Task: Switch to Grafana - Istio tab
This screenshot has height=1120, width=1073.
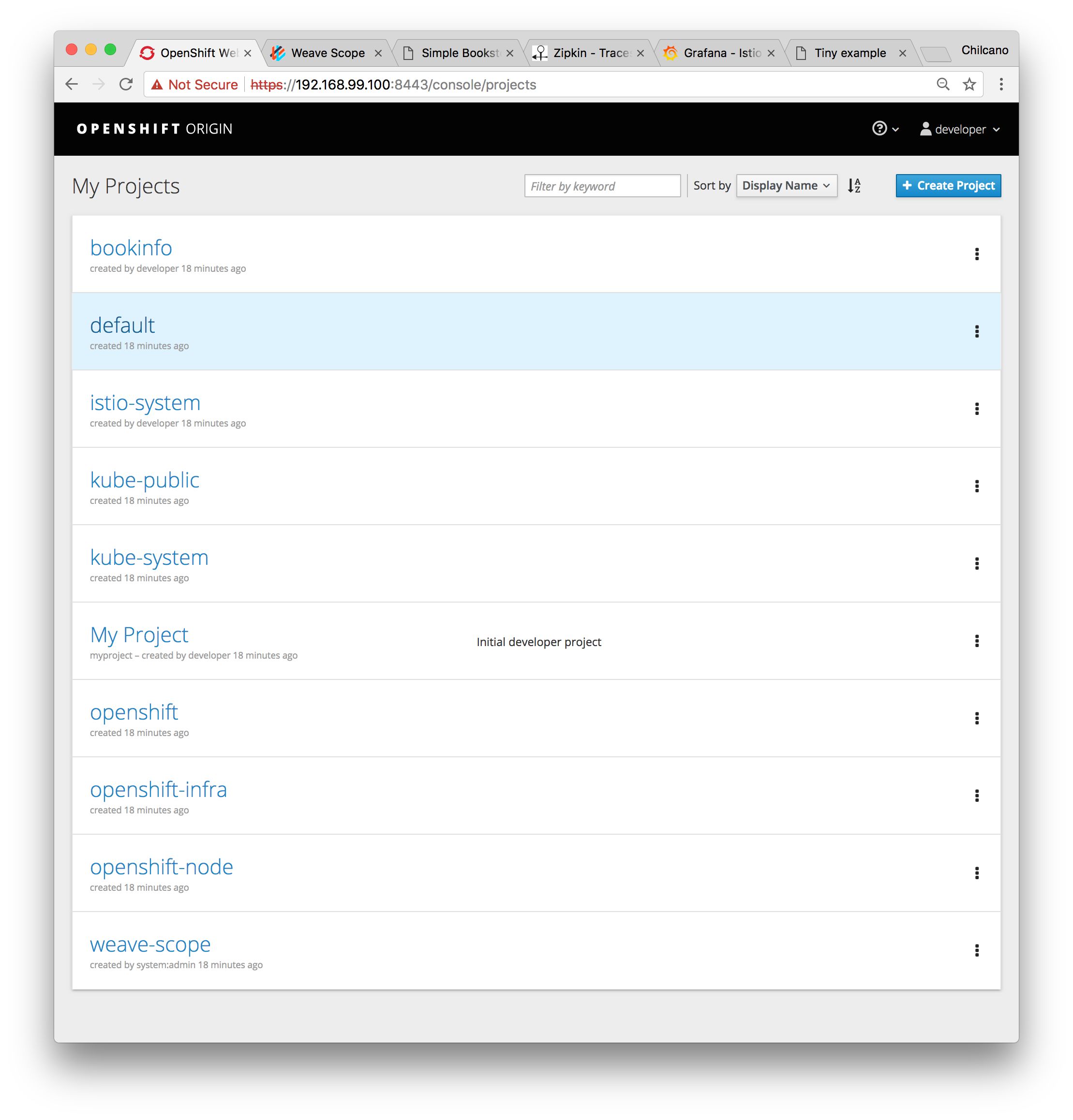Action: (x=720, y=53)
